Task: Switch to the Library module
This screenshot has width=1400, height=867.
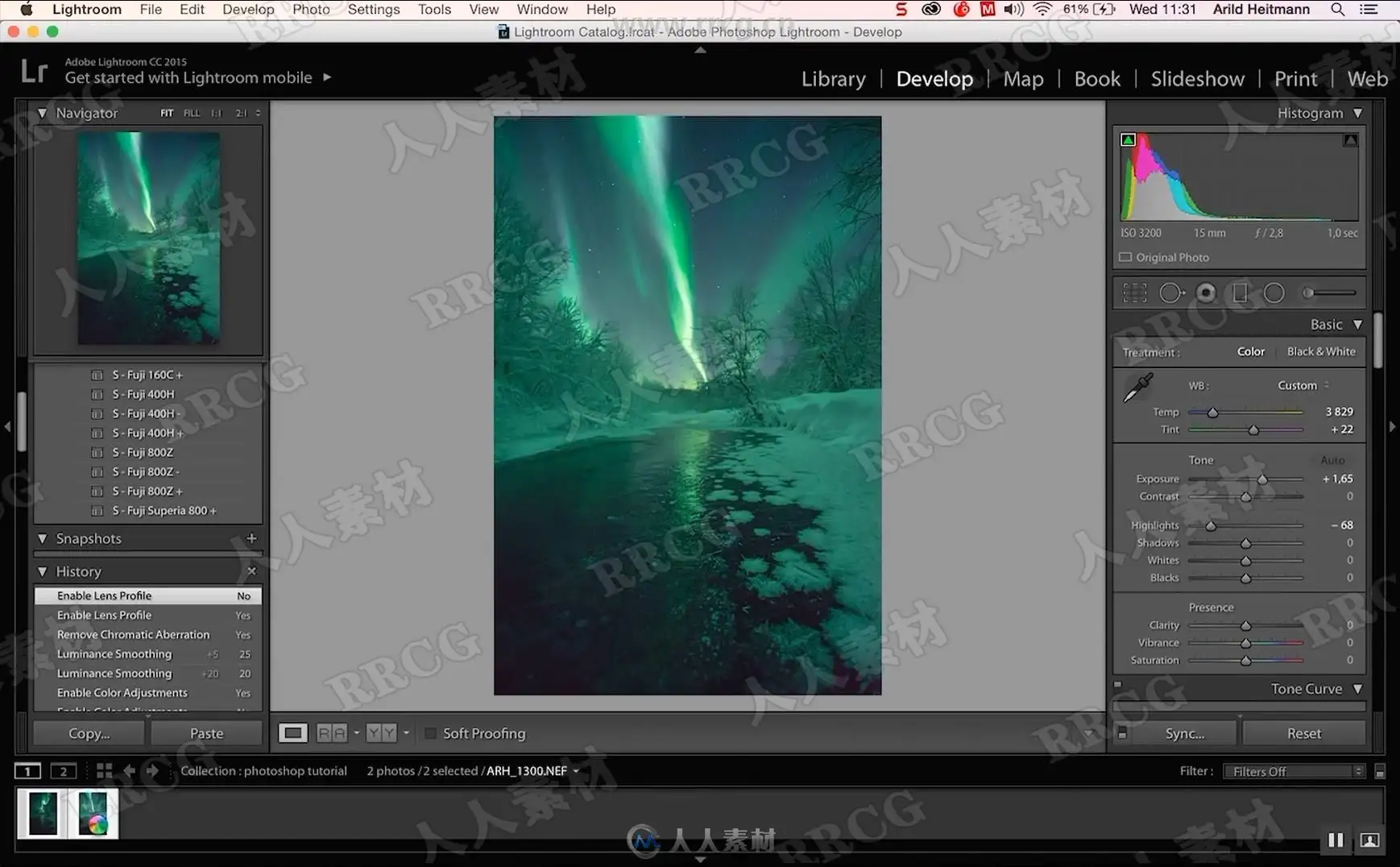Action: click(x=833, y=79)
